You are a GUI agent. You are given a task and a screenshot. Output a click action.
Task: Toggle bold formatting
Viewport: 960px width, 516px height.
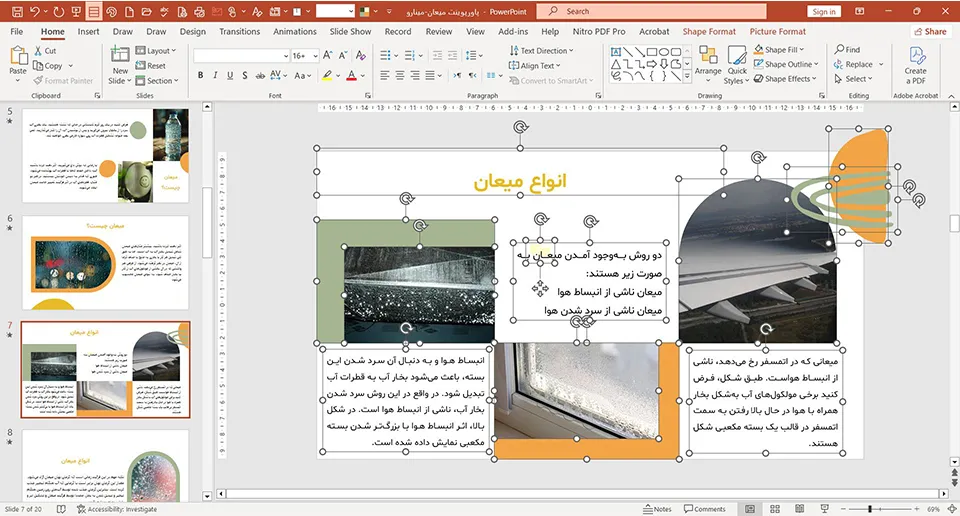[200, 75]
